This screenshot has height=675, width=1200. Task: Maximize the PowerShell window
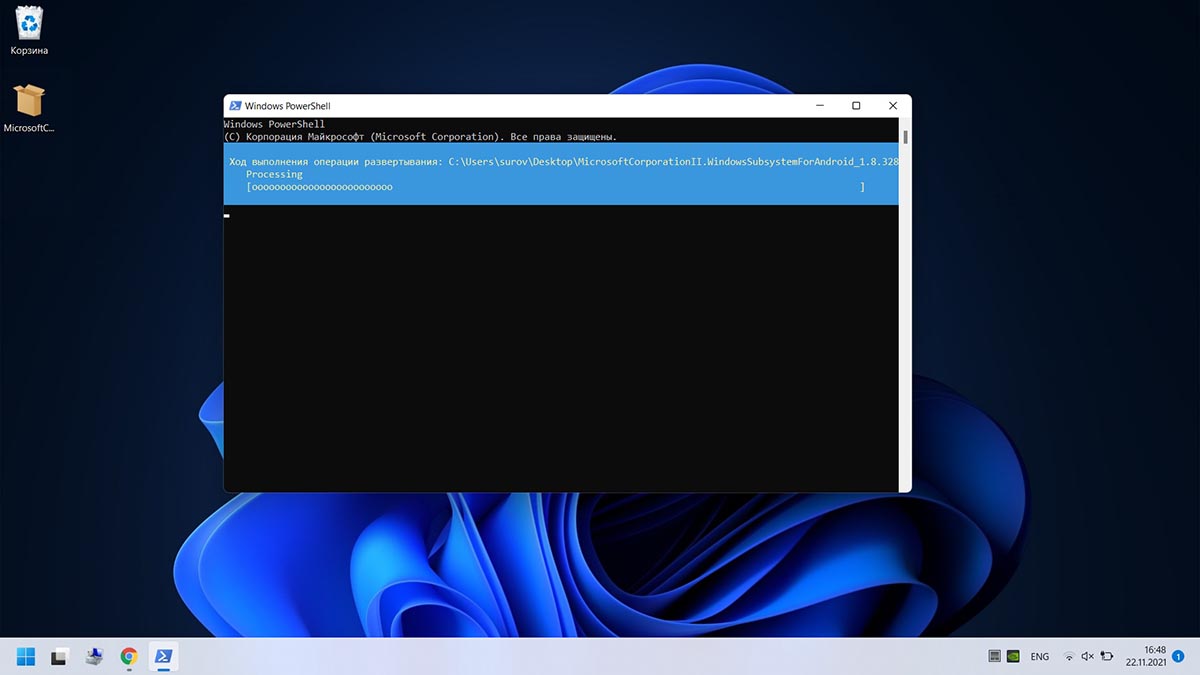(x=856, y=106)
